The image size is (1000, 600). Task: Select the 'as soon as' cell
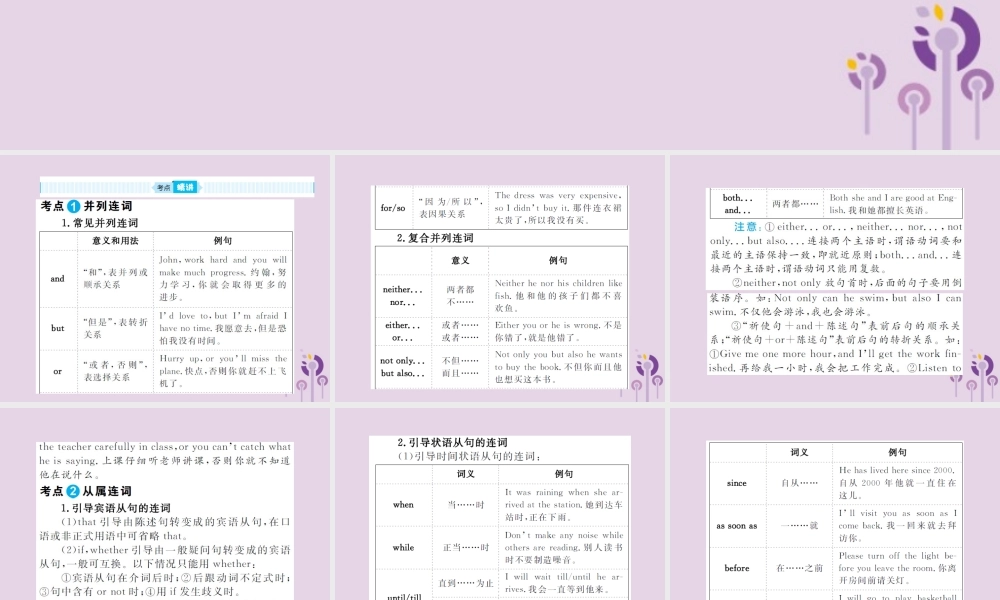(x=737, y=525)
